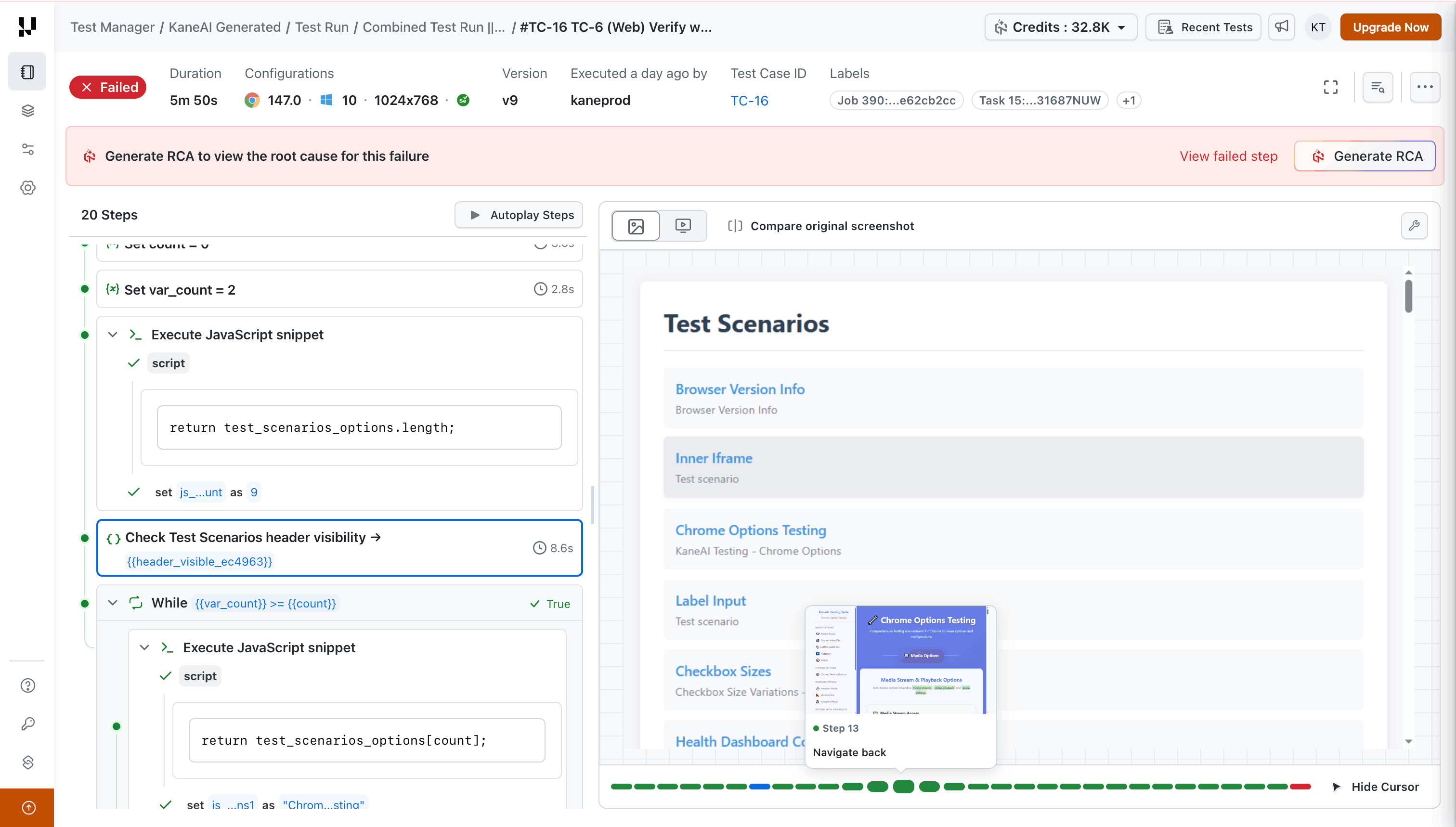Open the Combined Test Run breadcrumb
Viewport: 1456px width, 827px height.
(433, 27)
